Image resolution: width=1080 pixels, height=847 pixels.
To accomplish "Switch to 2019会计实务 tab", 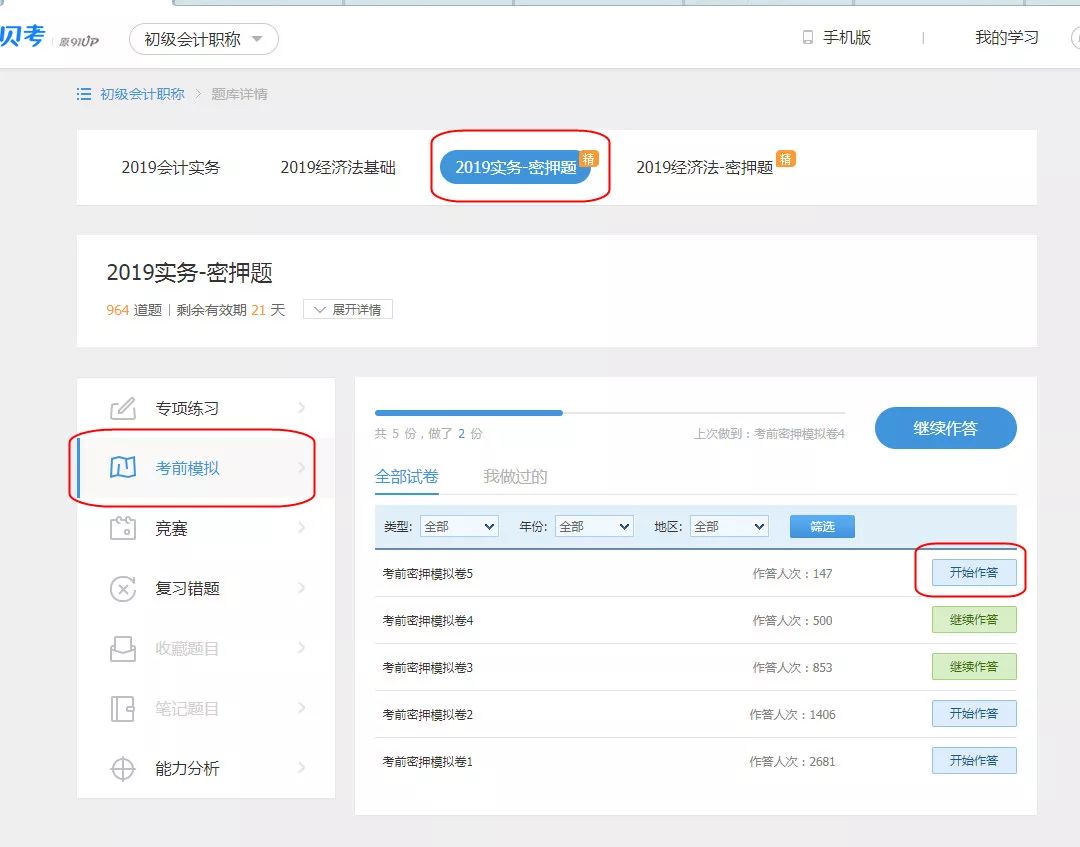I will [170, 167].
